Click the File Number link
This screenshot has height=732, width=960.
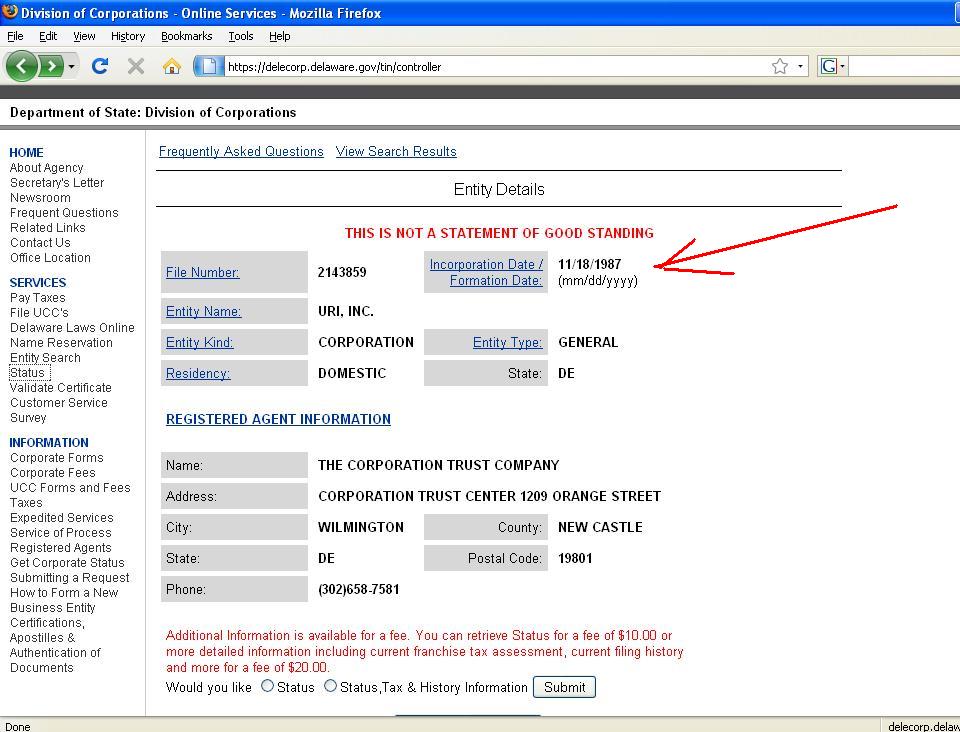203,272
